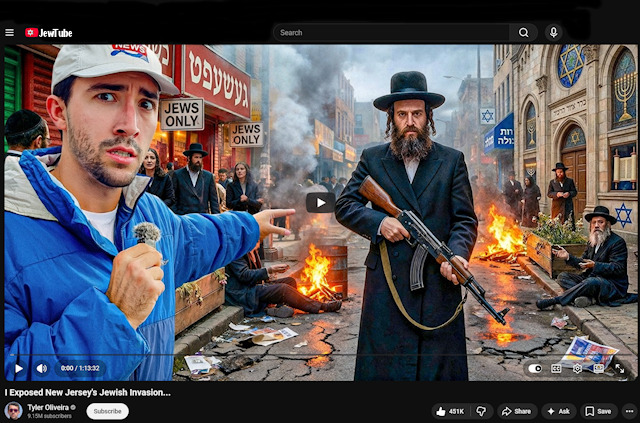The image size is (640, 423).
Task: Click the Ask button
Action: pos(558,411)
